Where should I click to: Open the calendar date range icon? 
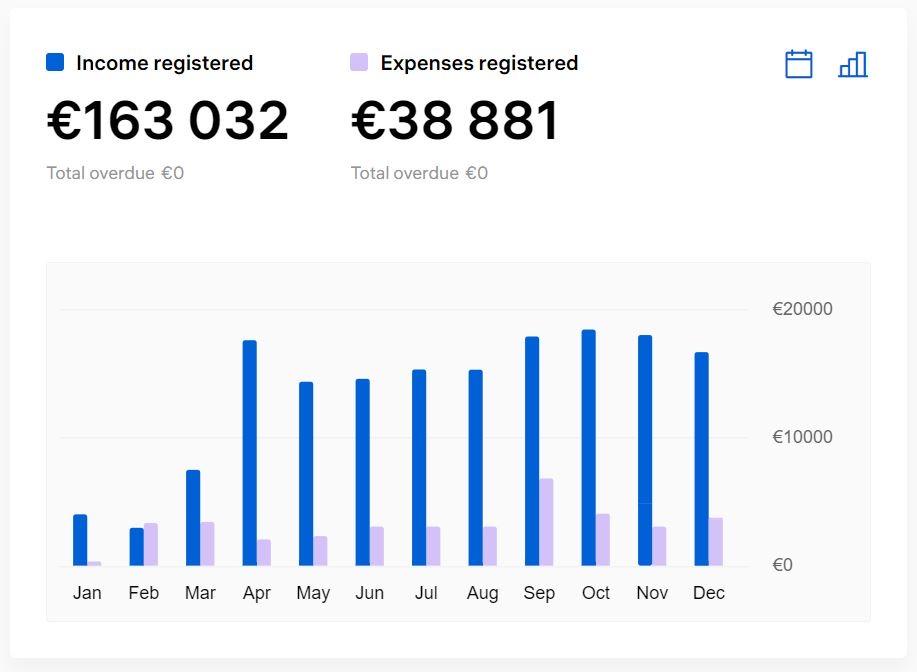tap(798, 64)
